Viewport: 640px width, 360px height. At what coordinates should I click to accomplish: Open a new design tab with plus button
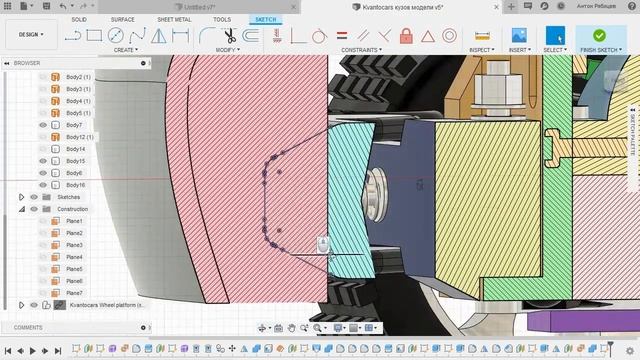coord(511,6)
